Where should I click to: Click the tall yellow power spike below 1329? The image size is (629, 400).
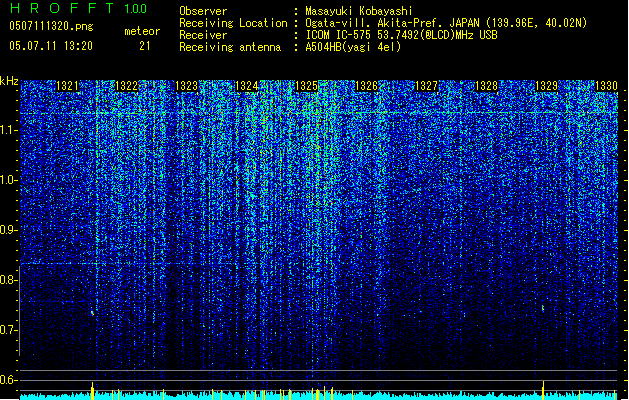tap(544, 390)
